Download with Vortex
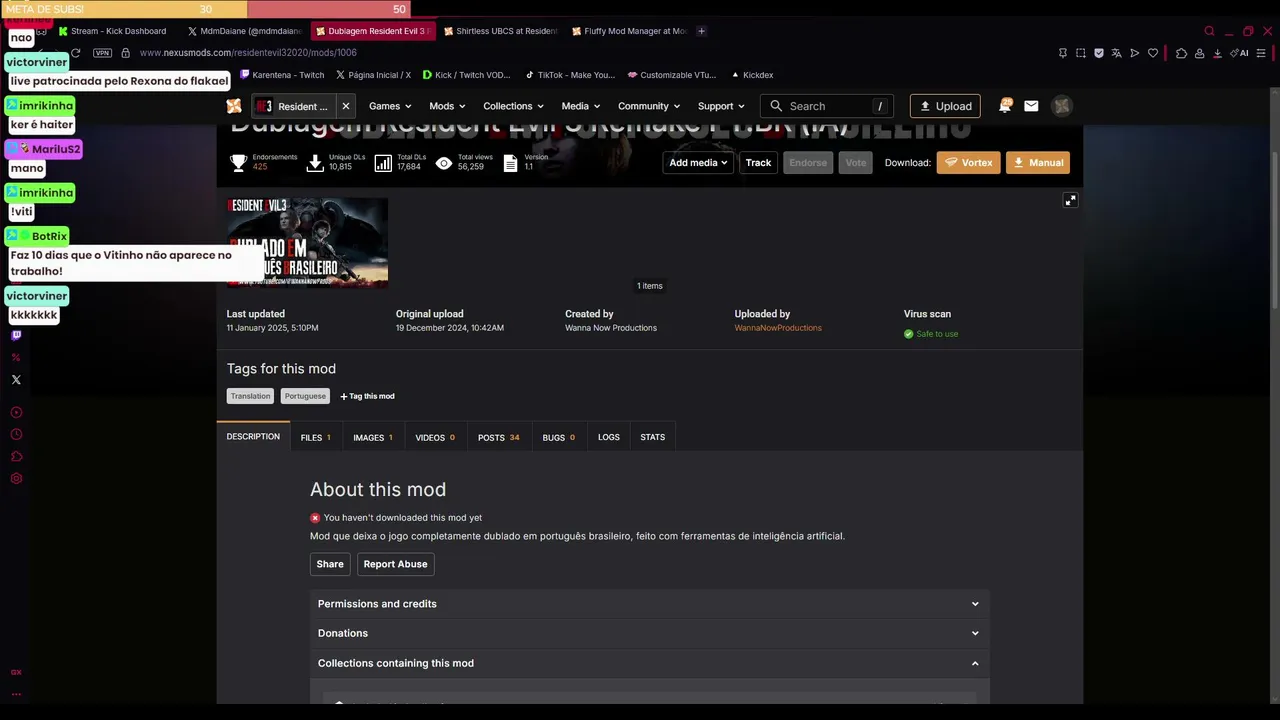1280x720 pixels. [x=968, y=163]
